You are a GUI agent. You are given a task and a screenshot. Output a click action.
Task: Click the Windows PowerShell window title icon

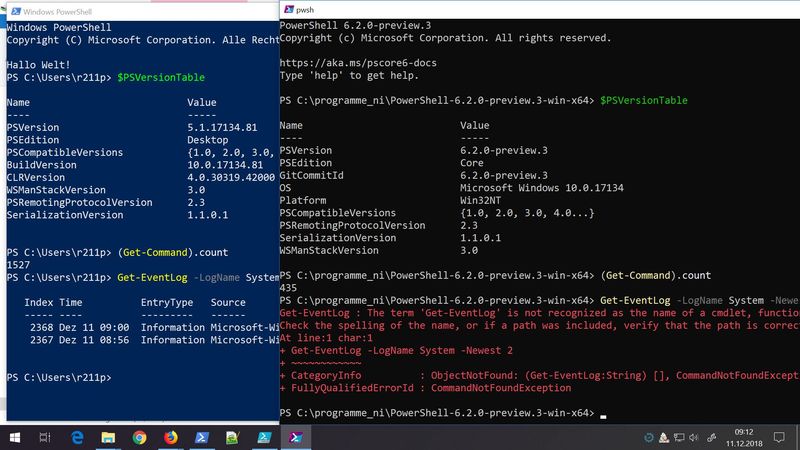point(16,11)
